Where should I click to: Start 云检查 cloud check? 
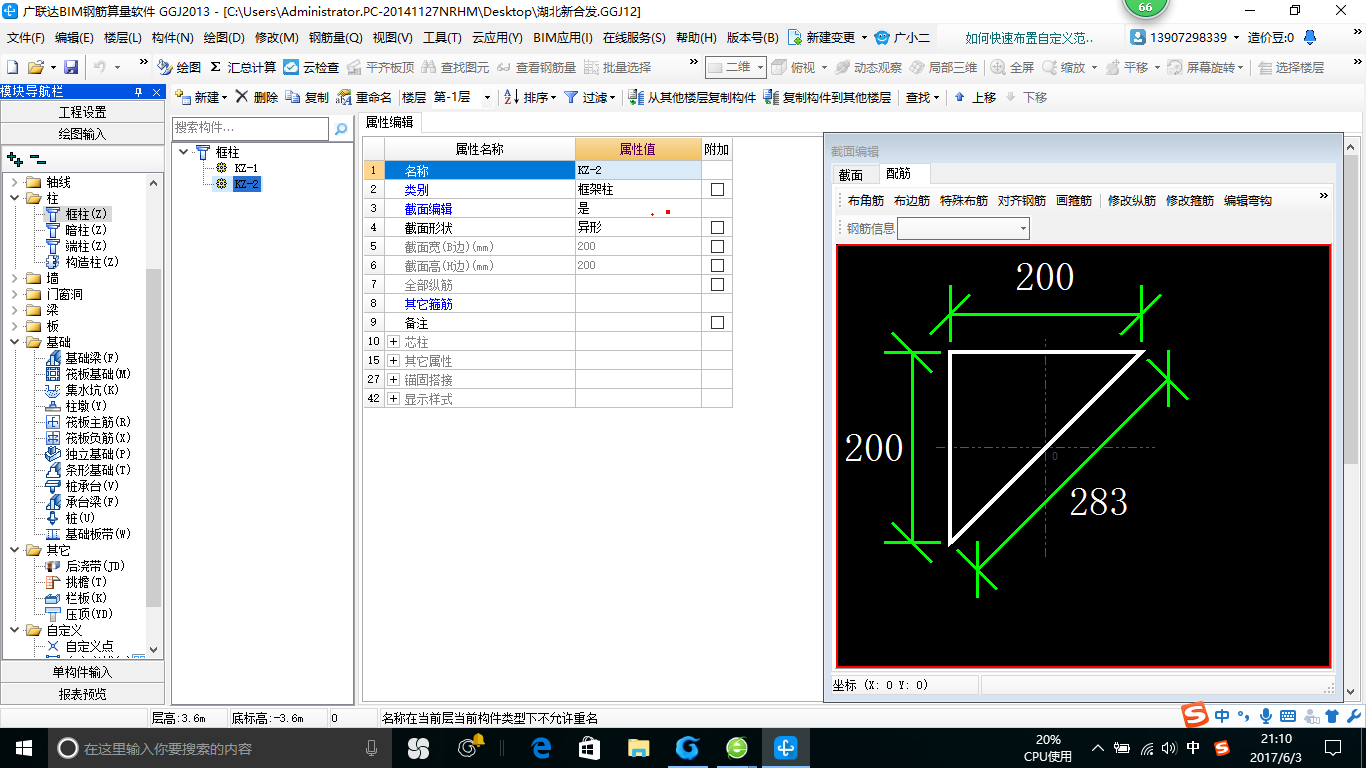tap(311, 67)
